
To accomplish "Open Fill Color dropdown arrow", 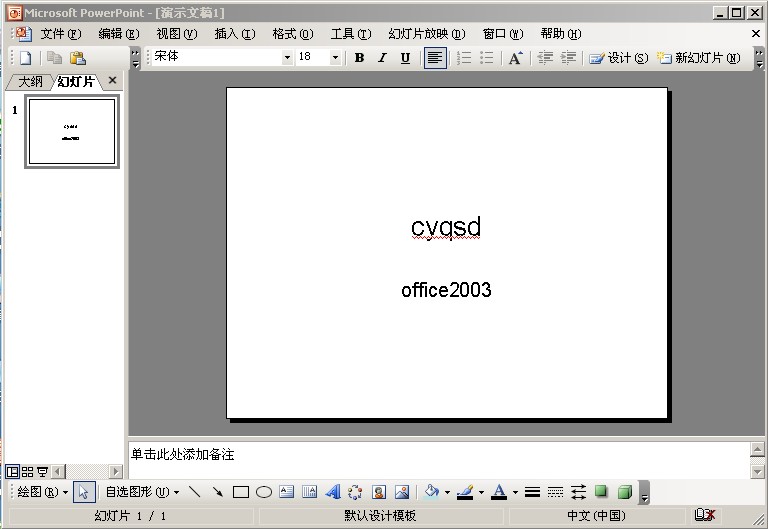I will point(447,492).
